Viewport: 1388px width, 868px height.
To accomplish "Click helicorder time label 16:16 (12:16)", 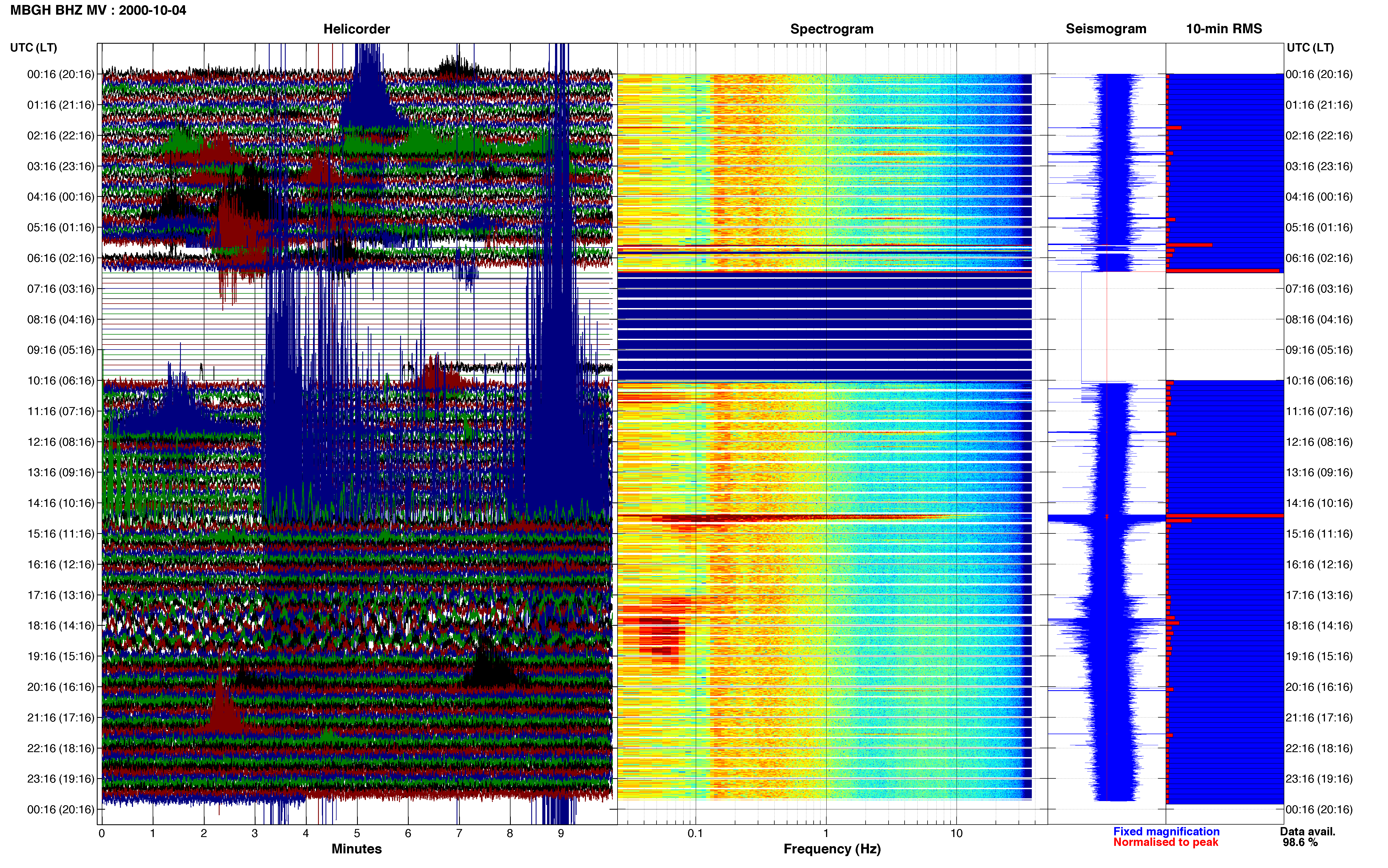I will pyautogui.click(x=61, y=565).
